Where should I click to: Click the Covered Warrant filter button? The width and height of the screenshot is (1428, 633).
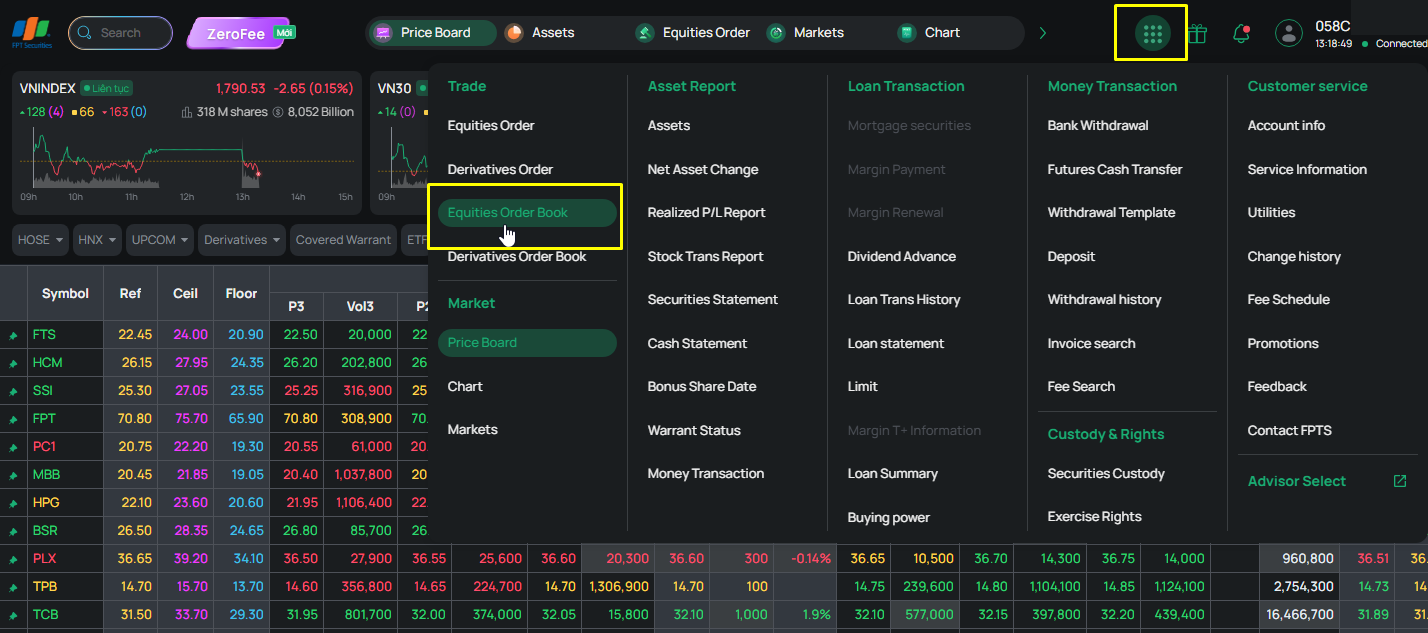tap(344, 240)
